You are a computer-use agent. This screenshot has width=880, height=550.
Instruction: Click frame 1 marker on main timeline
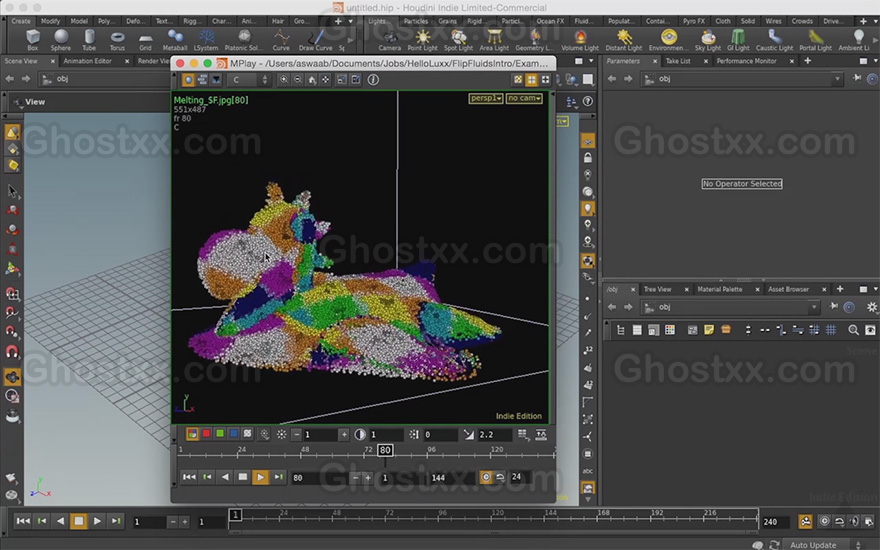(x=235, y=514)
